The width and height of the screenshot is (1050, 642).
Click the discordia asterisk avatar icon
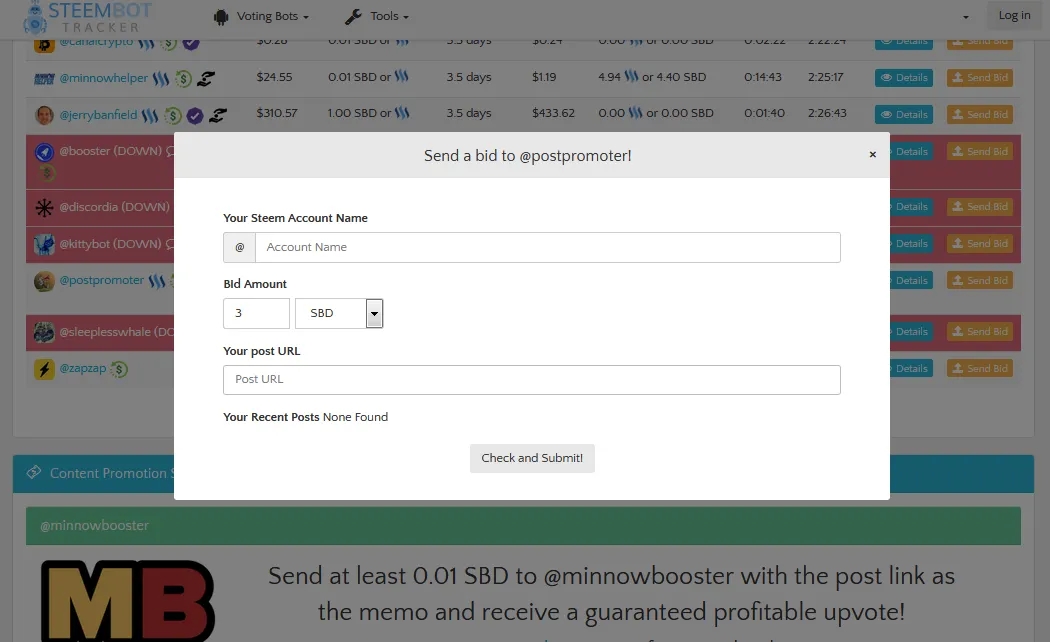[x=44, y=208]
